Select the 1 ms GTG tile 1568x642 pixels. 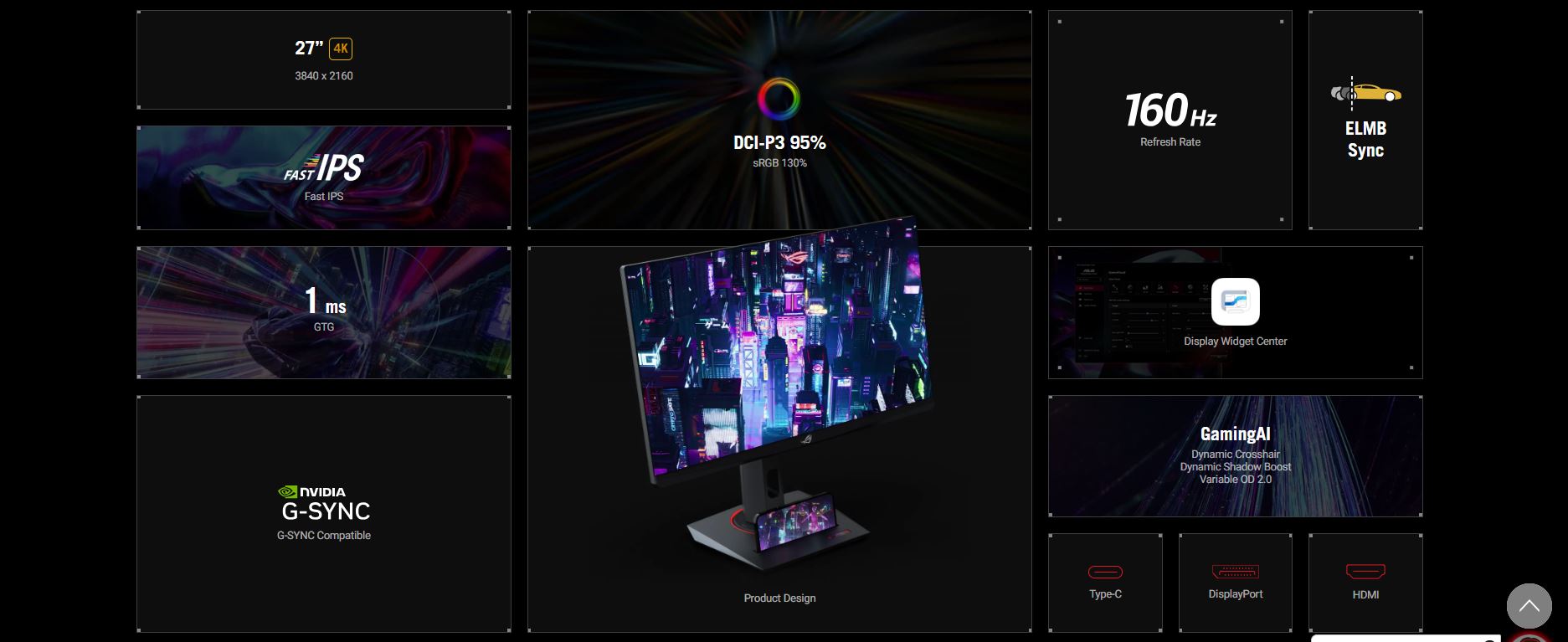pos(324,312)
